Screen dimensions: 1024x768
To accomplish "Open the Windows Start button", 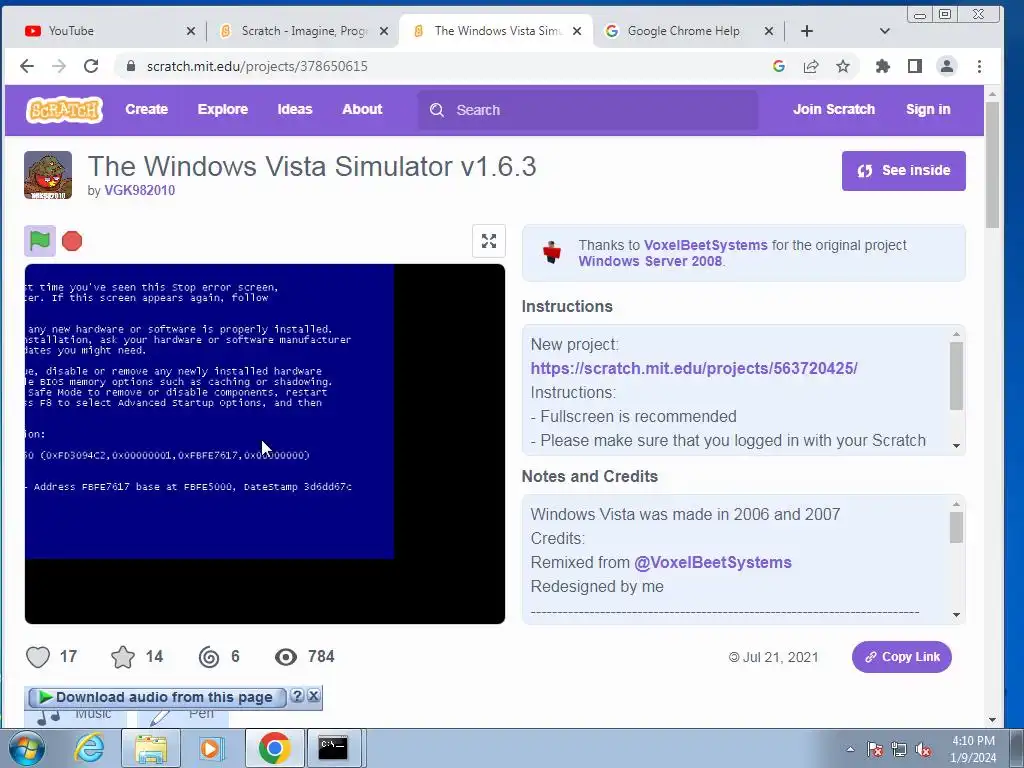I will point(25,748).
